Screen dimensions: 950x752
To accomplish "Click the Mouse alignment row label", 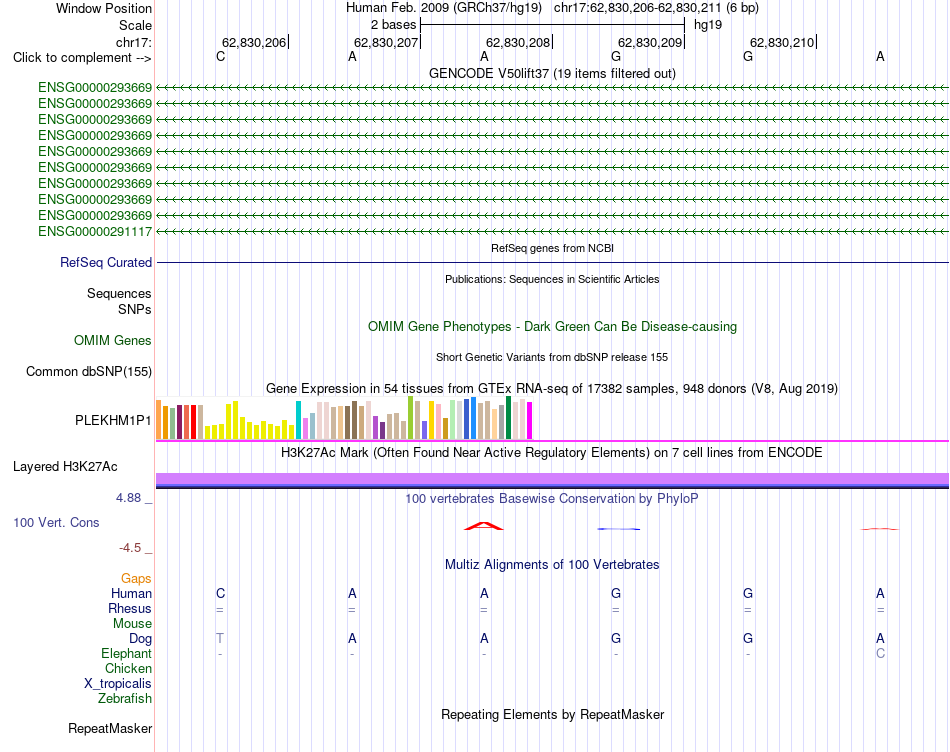I will [132, 624].
